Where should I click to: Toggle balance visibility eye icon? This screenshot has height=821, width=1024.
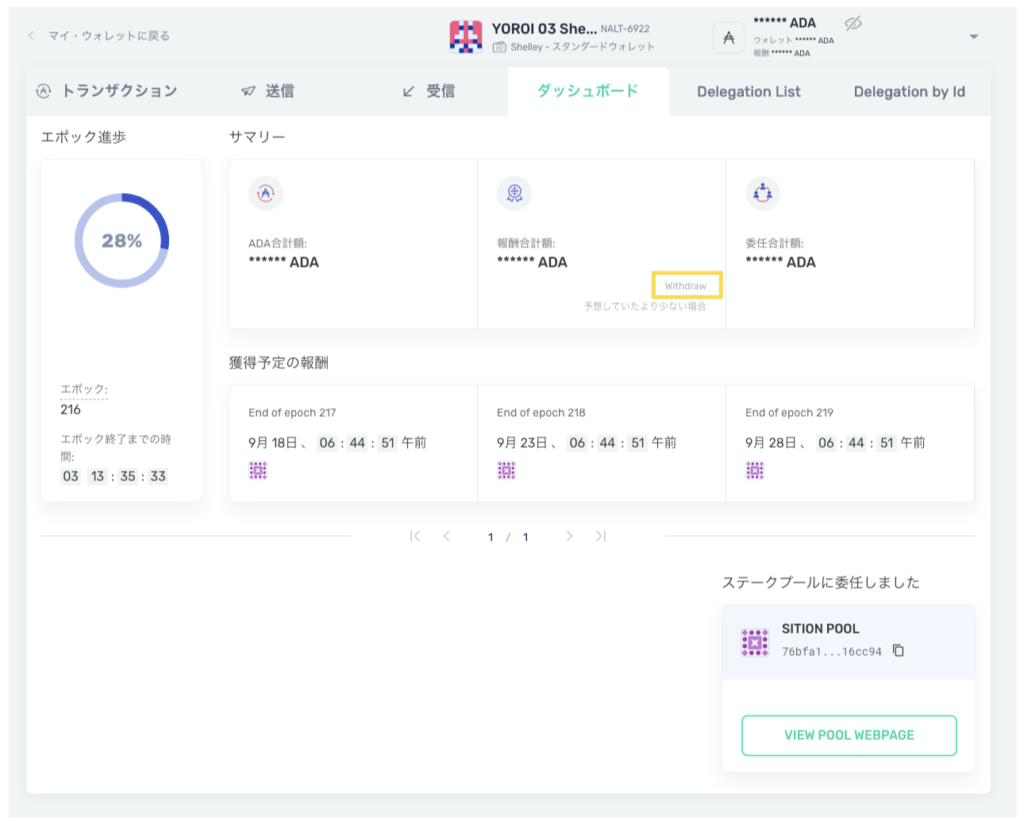tap(852, 23)
